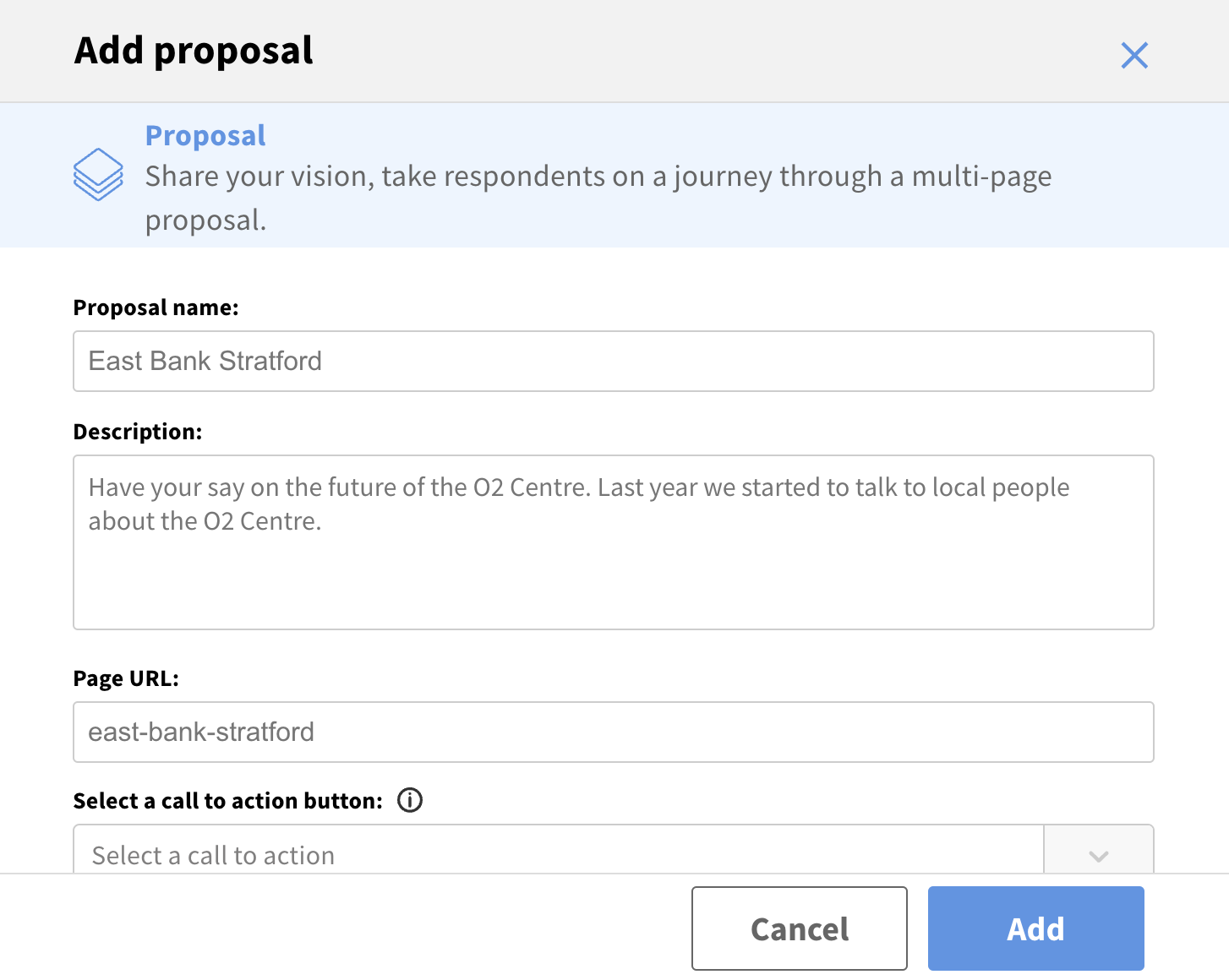Viewport: 1229px width, 980px height.
Task: Click the grey dialog header bar
Action: pyautogui.click(x=676, y=51)
